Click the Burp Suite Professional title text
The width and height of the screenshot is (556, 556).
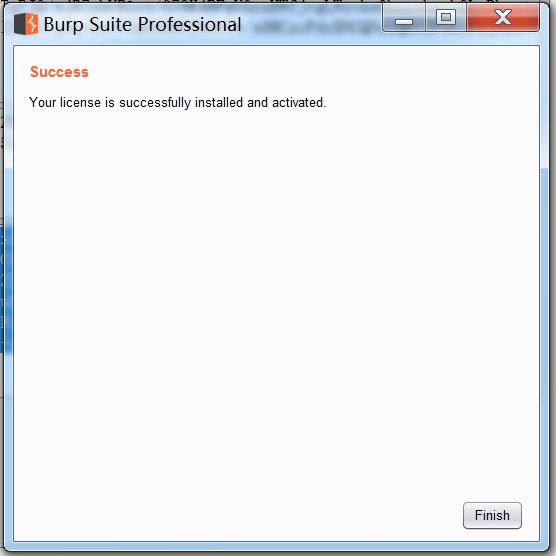[143, 24]
